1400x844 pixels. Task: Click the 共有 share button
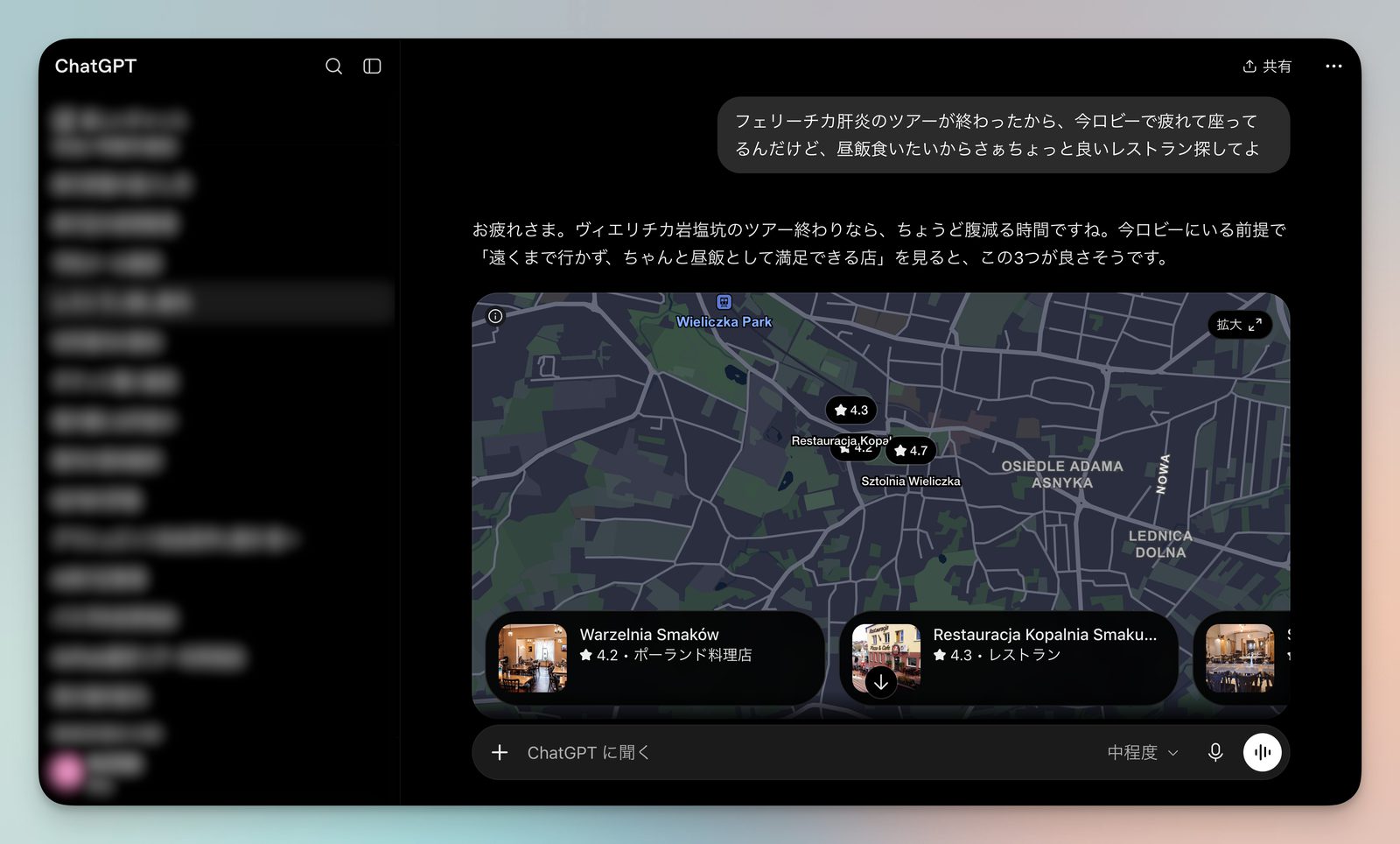pyautogui.click(x=1266, y=67)
